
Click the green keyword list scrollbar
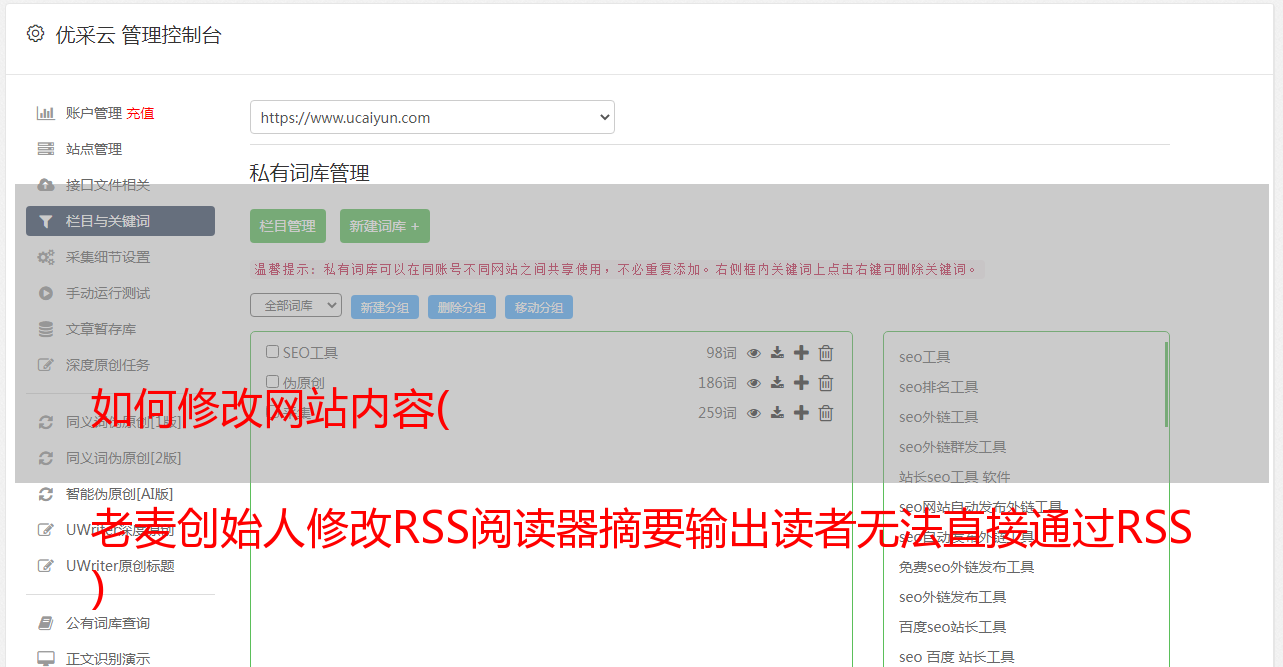point(1166,384)
